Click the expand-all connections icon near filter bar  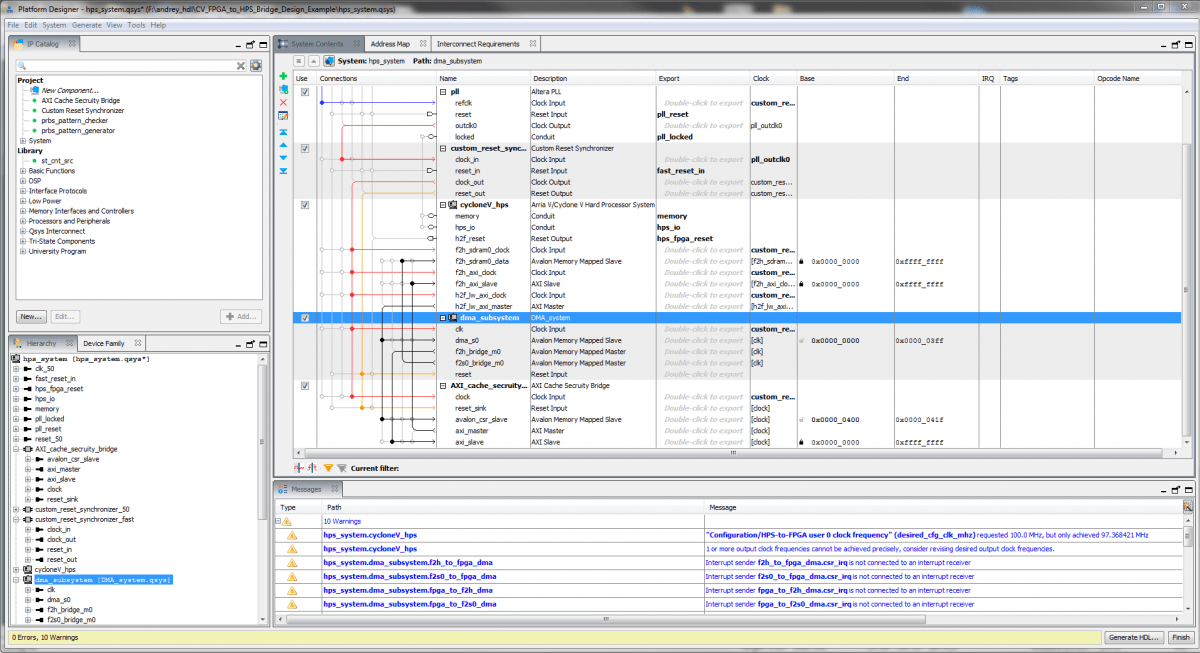click(x=298, y=468)
